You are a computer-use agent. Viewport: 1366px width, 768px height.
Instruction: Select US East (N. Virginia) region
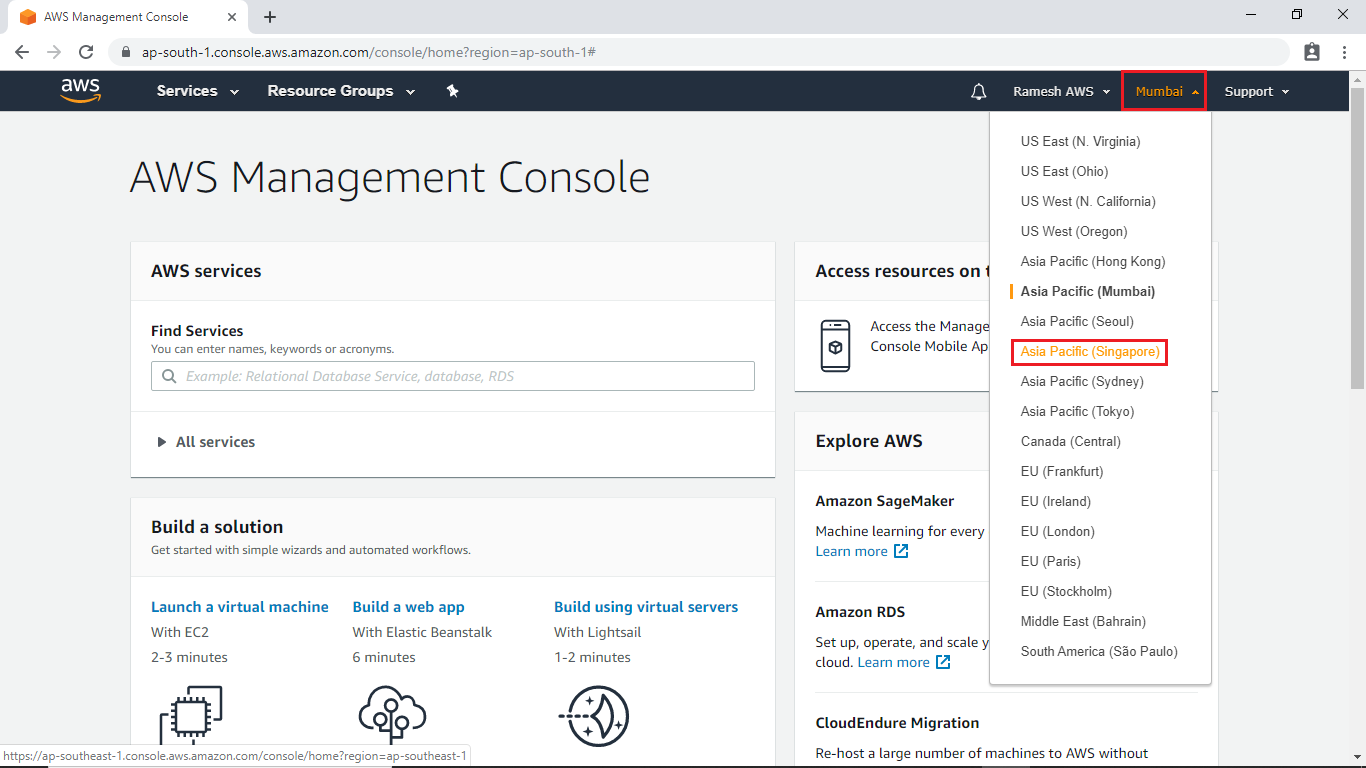1080,142
